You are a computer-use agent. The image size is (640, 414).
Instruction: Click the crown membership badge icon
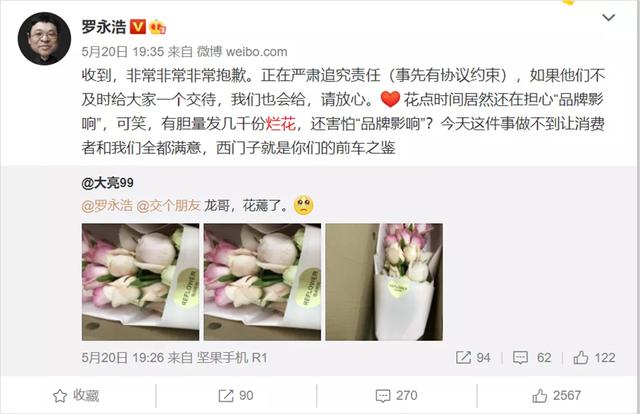158,27
